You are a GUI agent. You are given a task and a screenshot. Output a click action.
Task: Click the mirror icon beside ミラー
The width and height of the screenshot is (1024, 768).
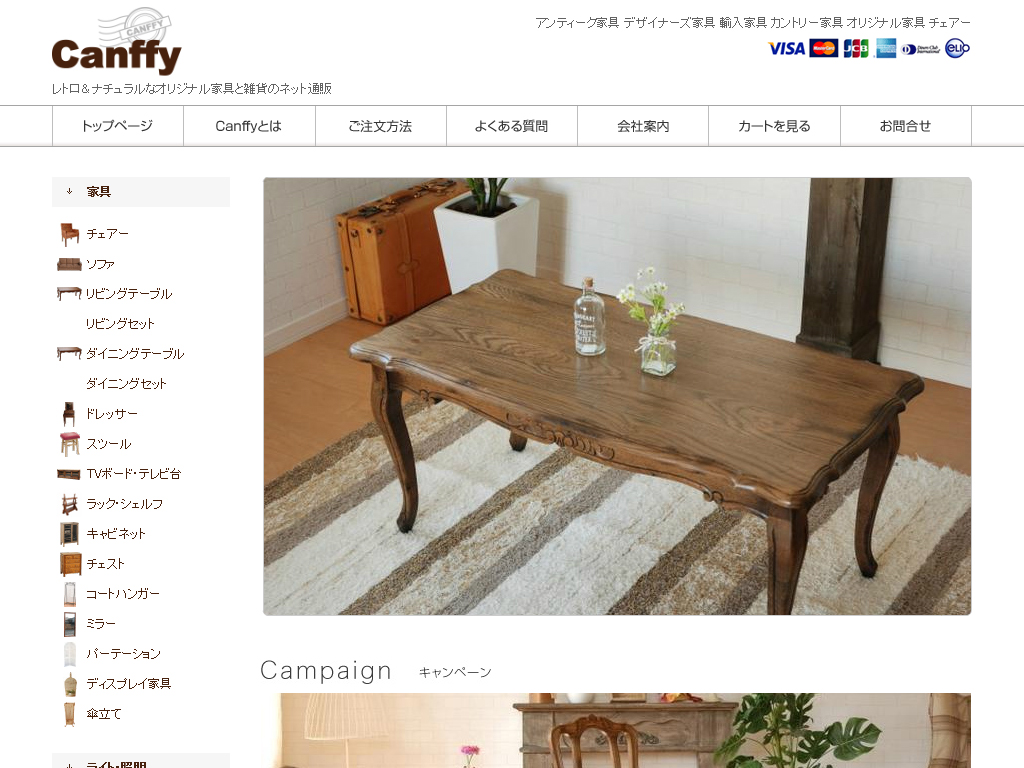pyautogui.click(x=70, y=624)
